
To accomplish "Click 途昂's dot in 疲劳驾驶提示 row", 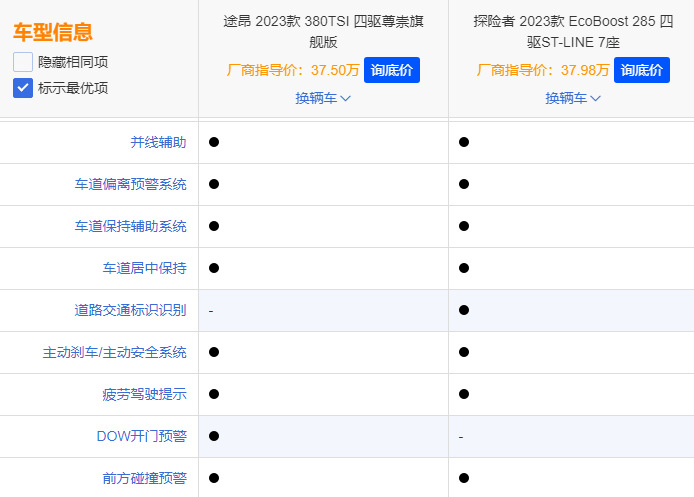I will (214, 394).
